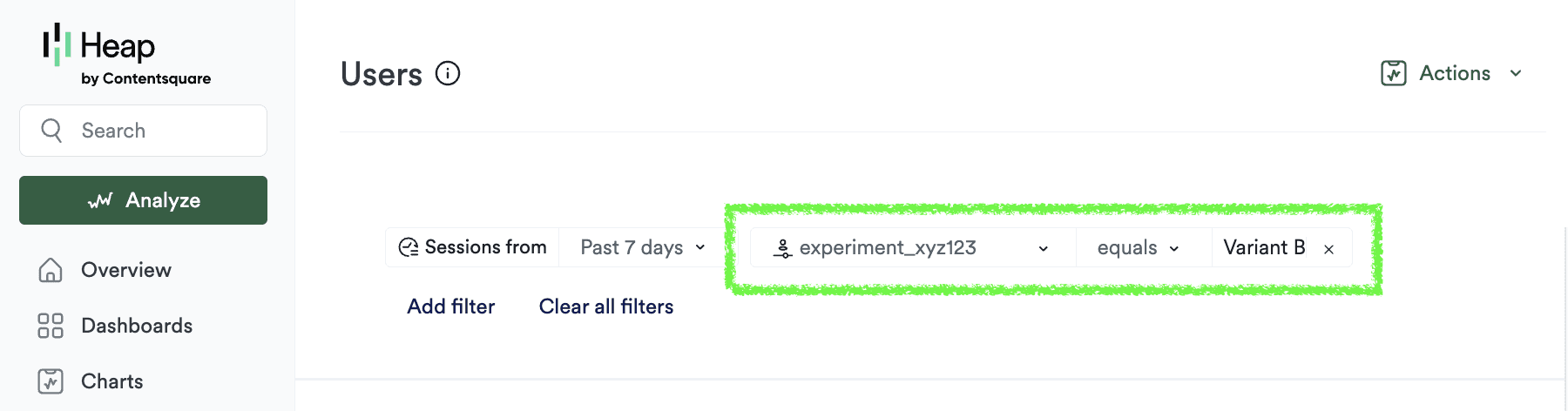Expand the Past 7 days dropdown
Viewport: 1568px width, 411px height.
pyautogui.click(x=644, y=247)
